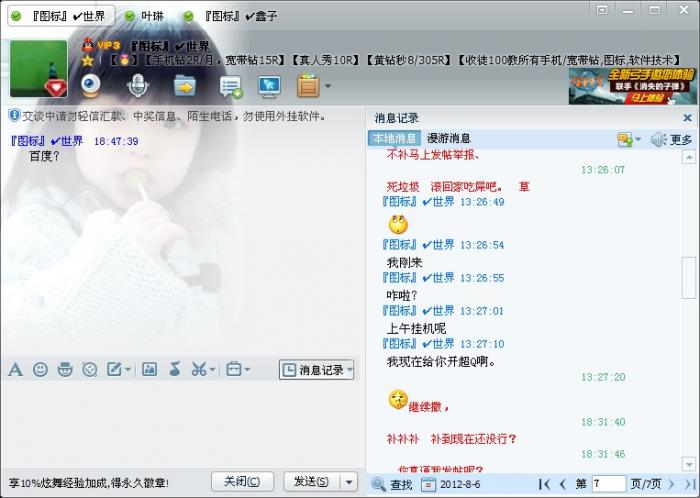
Task: Insert a picture into the message
Action: (149, 369)
